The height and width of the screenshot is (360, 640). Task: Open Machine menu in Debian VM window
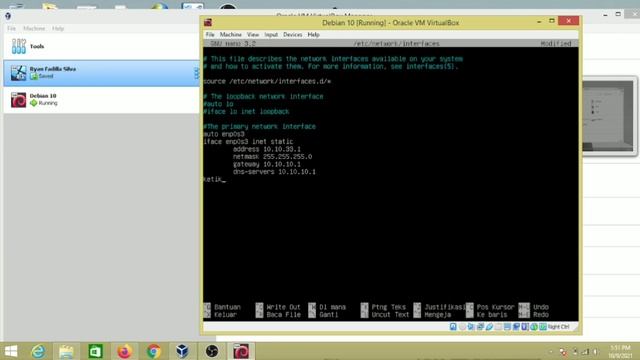pos(231,35)
